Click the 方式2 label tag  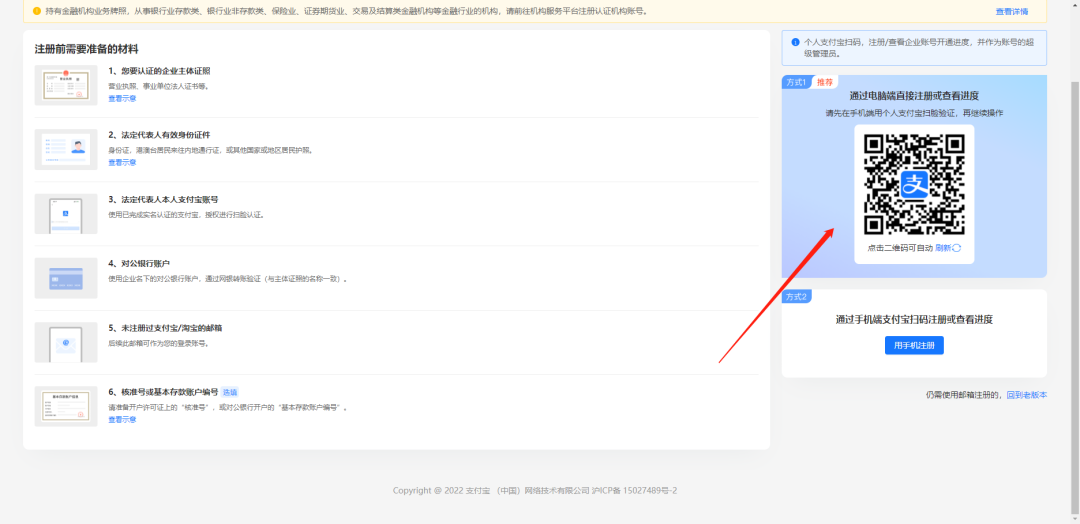click(797, 297)
